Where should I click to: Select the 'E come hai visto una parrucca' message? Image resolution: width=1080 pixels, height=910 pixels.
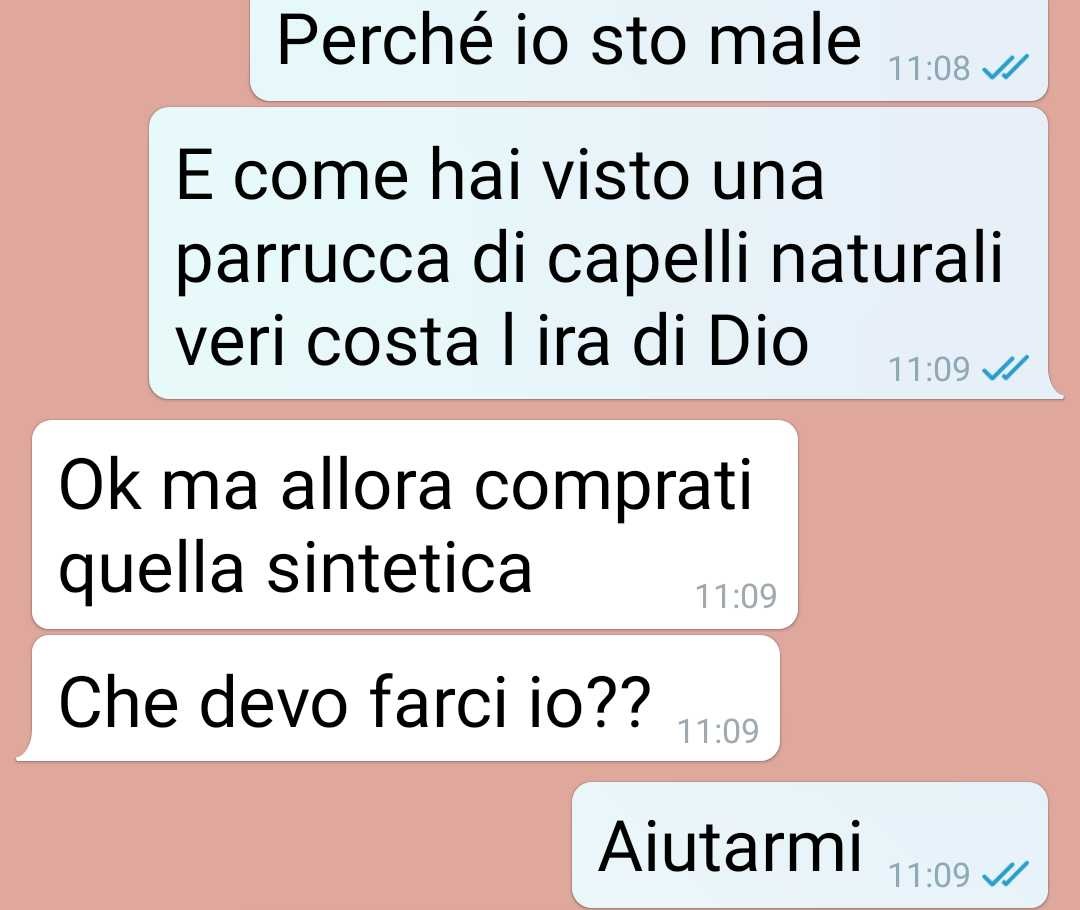click(599, 253)
